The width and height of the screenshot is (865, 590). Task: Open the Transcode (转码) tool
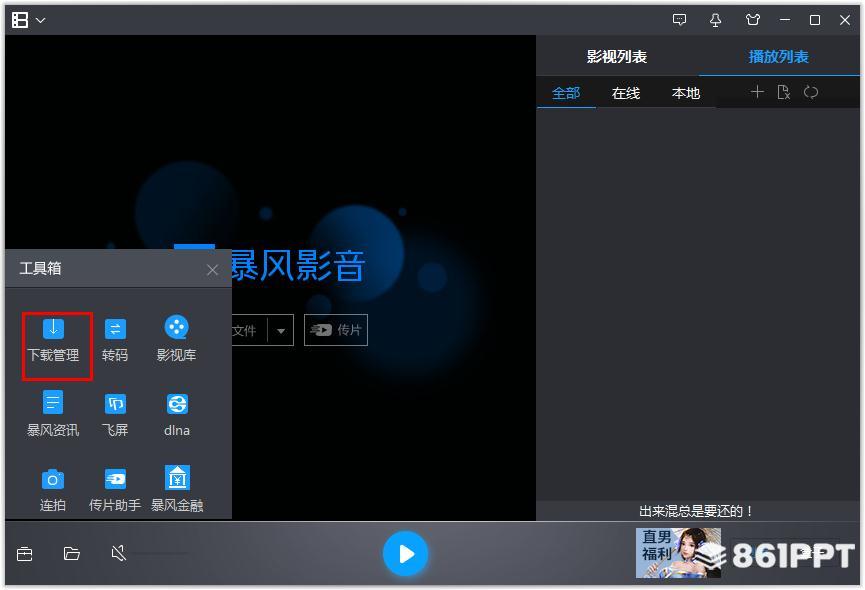(115, 341)
